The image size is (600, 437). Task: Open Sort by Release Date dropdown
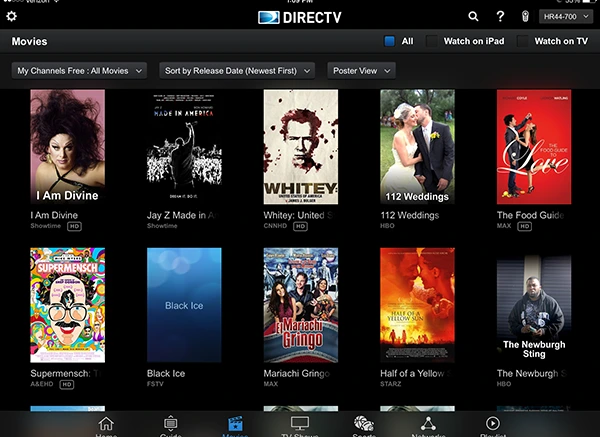(x=237, y=71)
